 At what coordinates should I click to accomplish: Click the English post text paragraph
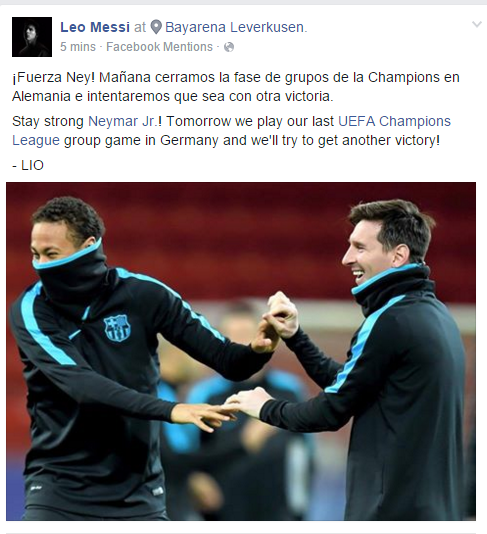[x=232, y=131]
